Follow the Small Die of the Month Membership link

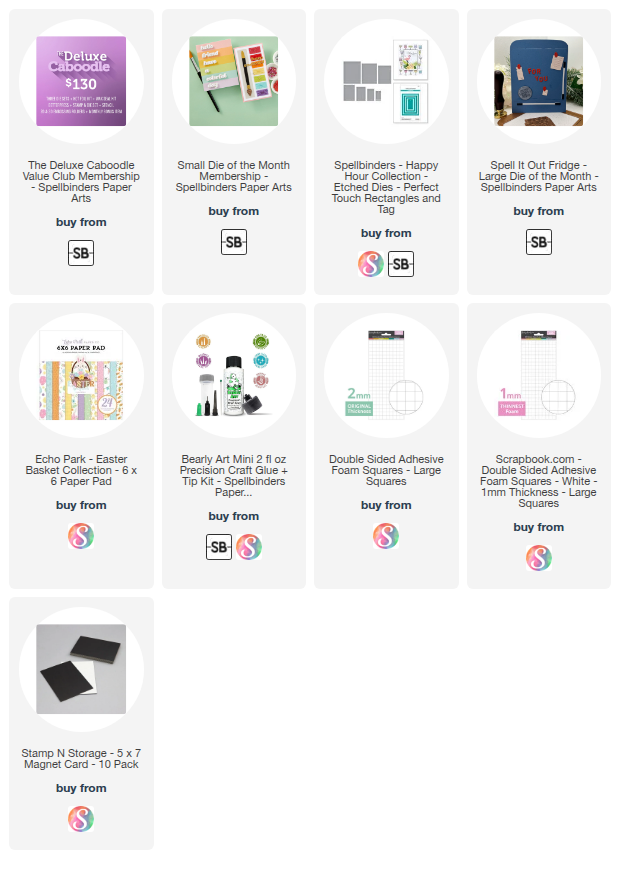pos(233,176)
